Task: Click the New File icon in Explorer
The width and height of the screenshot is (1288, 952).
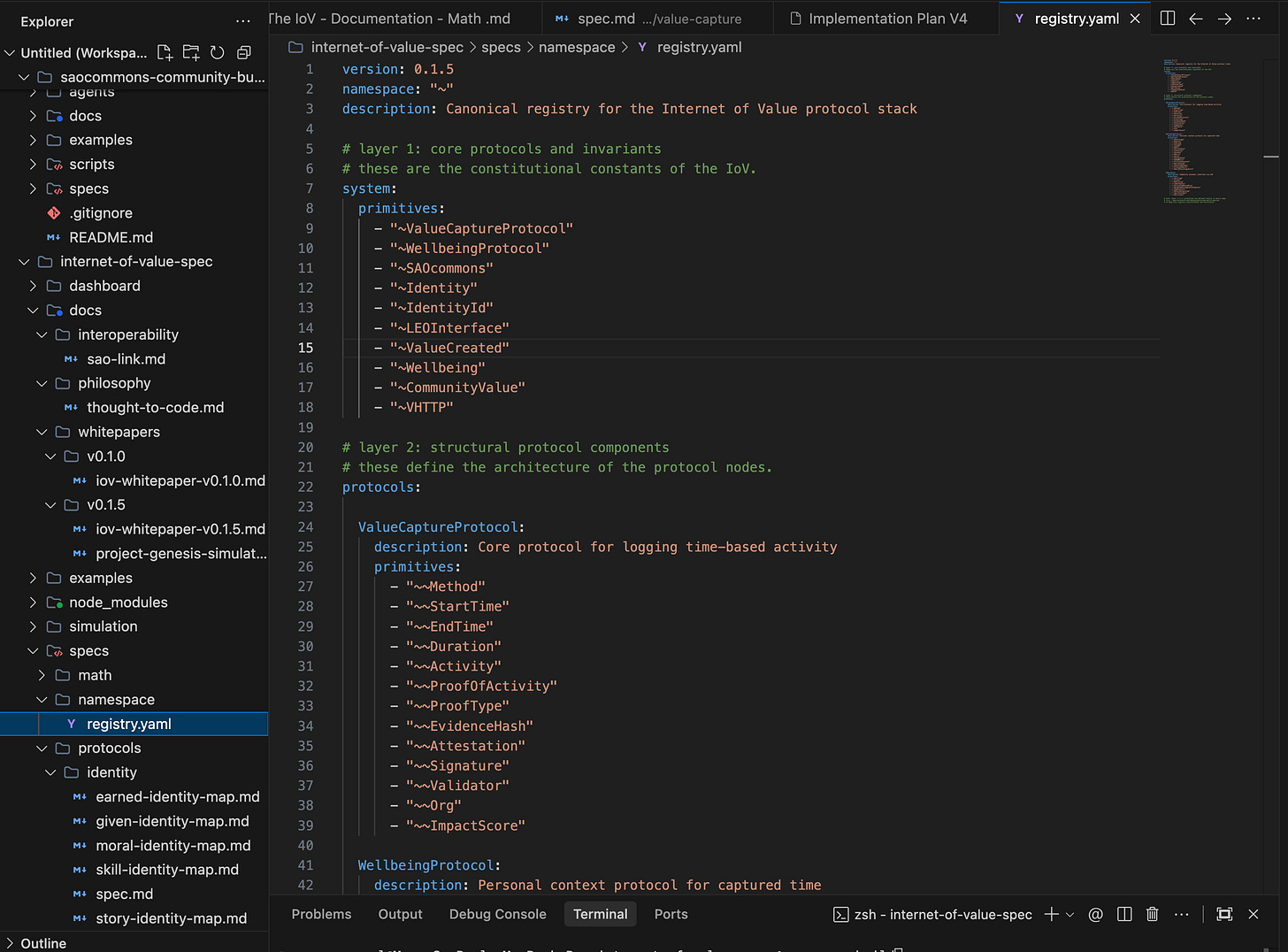Action: 165,53
